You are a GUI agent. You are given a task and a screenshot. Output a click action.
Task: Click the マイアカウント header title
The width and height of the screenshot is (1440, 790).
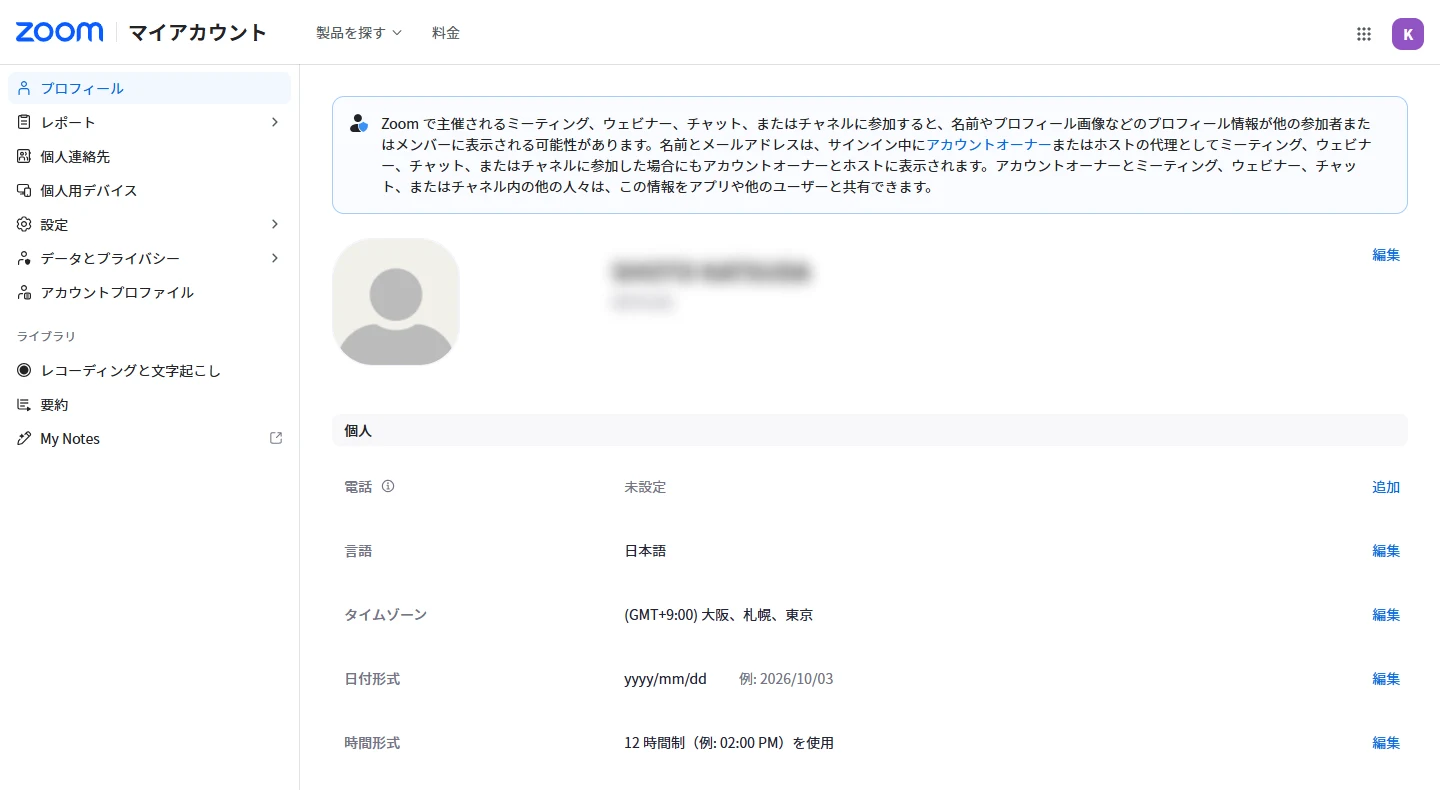click(x=198, y=32)
